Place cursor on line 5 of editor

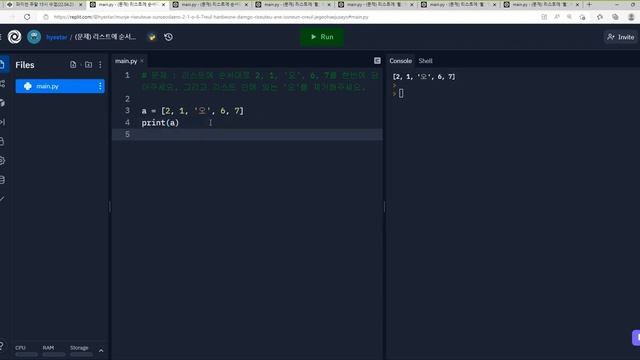point(247,134)
